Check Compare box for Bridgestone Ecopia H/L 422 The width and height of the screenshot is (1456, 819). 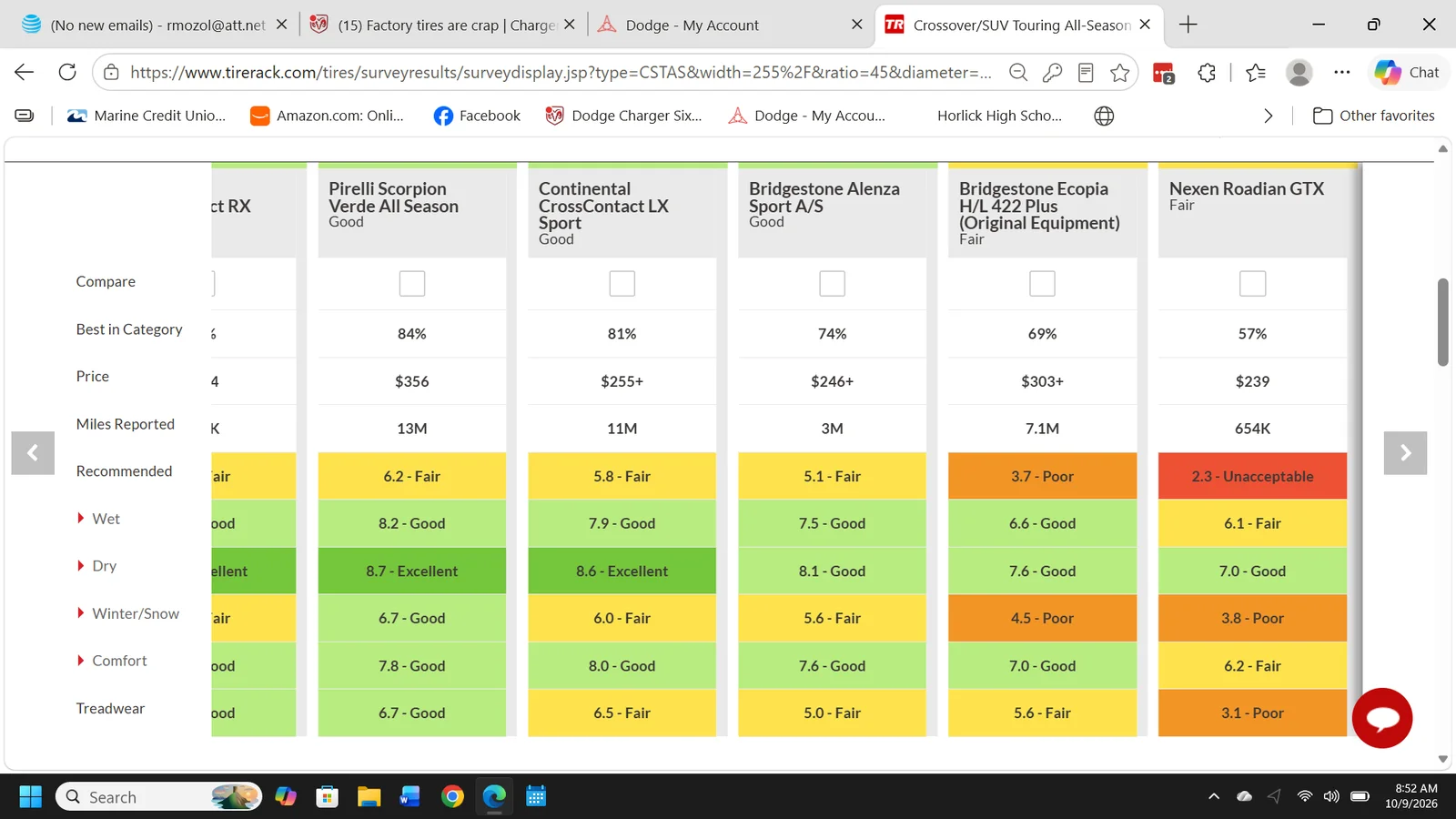1042,284
